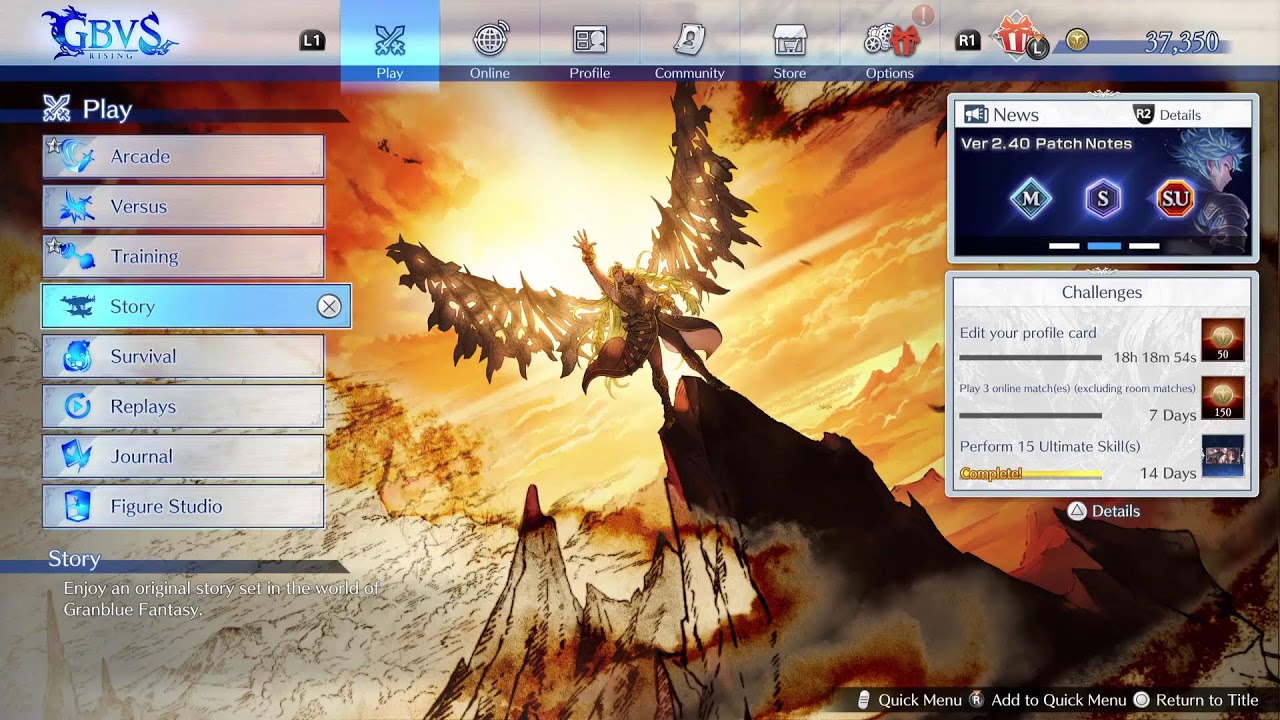
Task: Click the X confirm icon on Story
Action: click(329, 307)
